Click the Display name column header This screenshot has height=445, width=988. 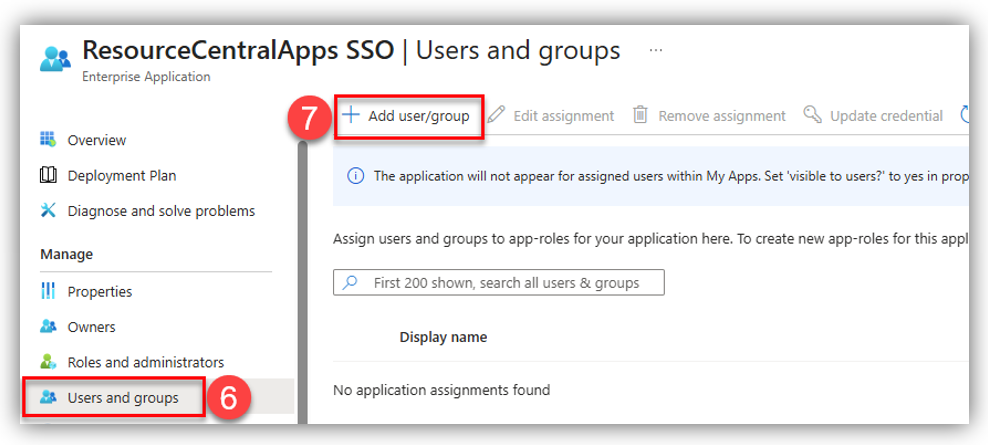coord(443,337)
